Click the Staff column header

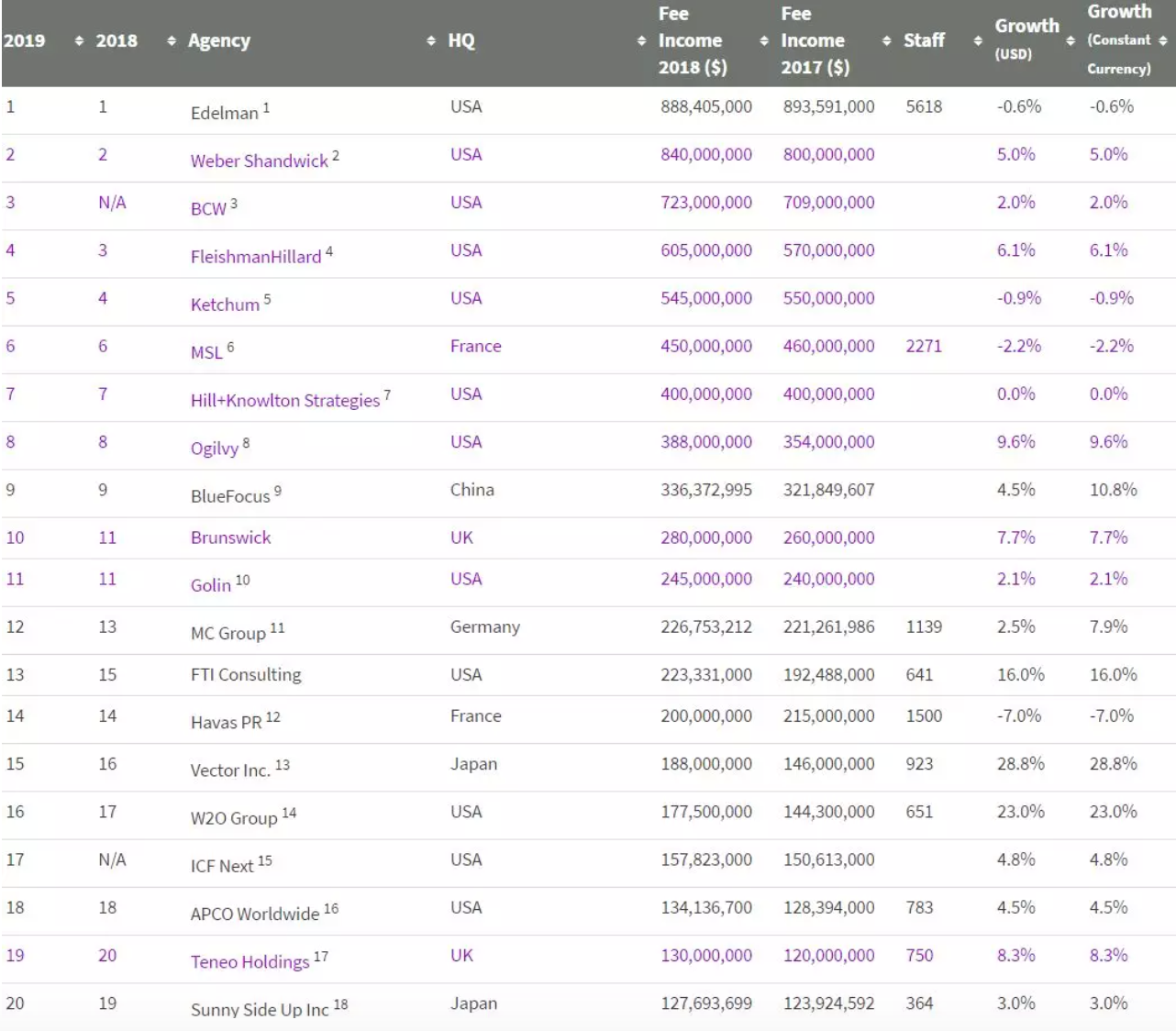click(x=924, y=40)
